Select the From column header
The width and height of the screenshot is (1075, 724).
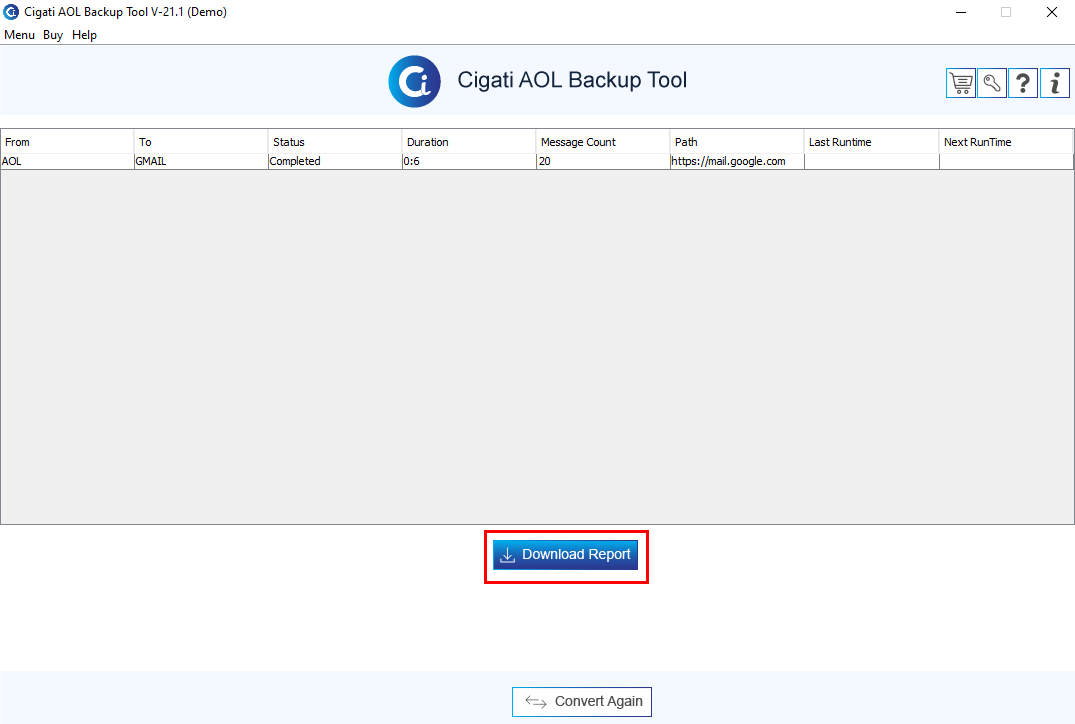pos(67,142)
